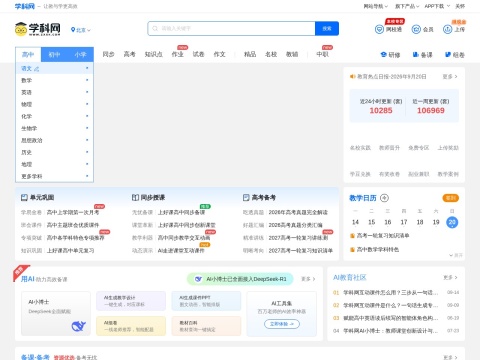Open the 作业 nav menu item

(177, 54)
